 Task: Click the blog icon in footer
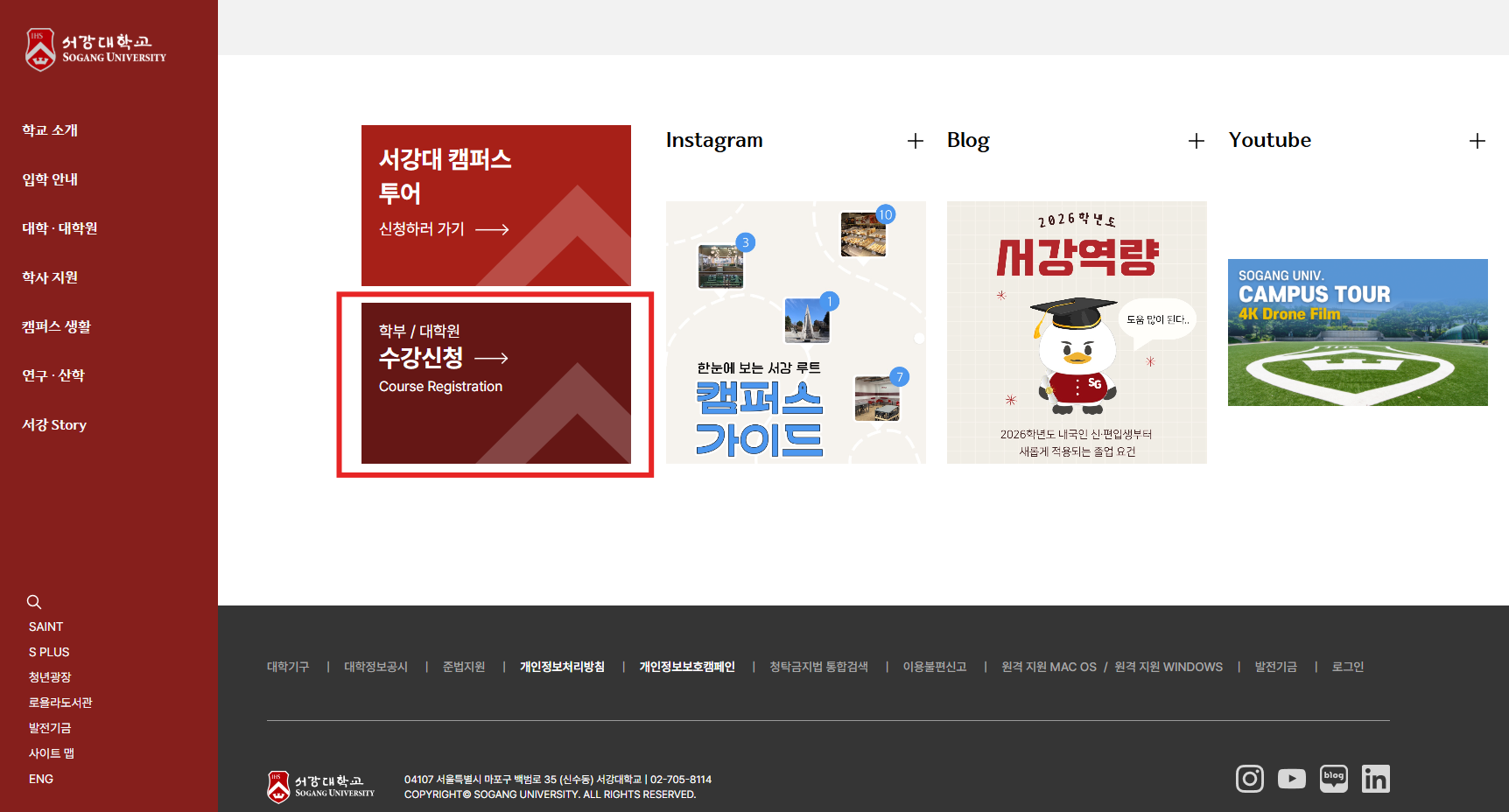(1333, 779)
